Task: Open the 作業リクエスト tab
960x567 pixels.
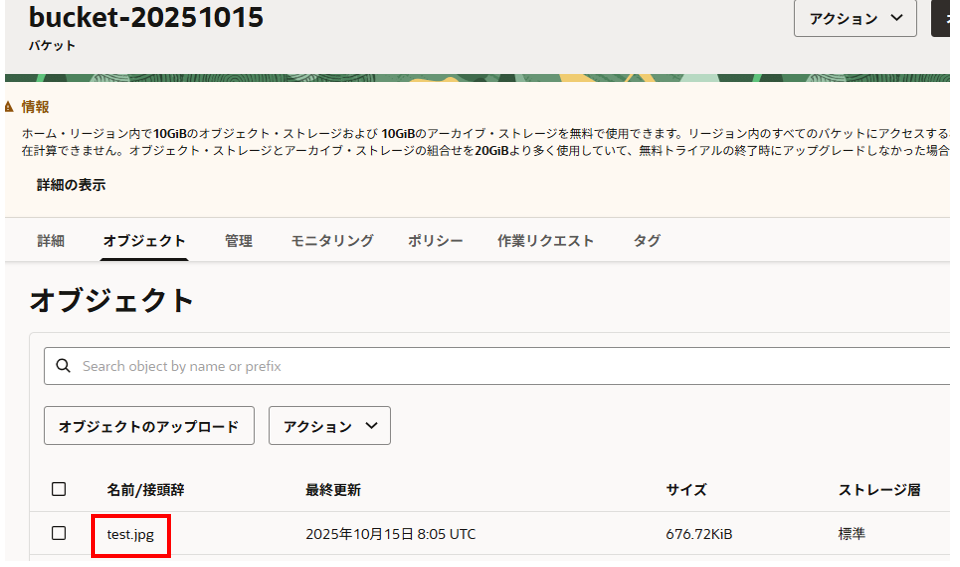Action: point(545,241)
